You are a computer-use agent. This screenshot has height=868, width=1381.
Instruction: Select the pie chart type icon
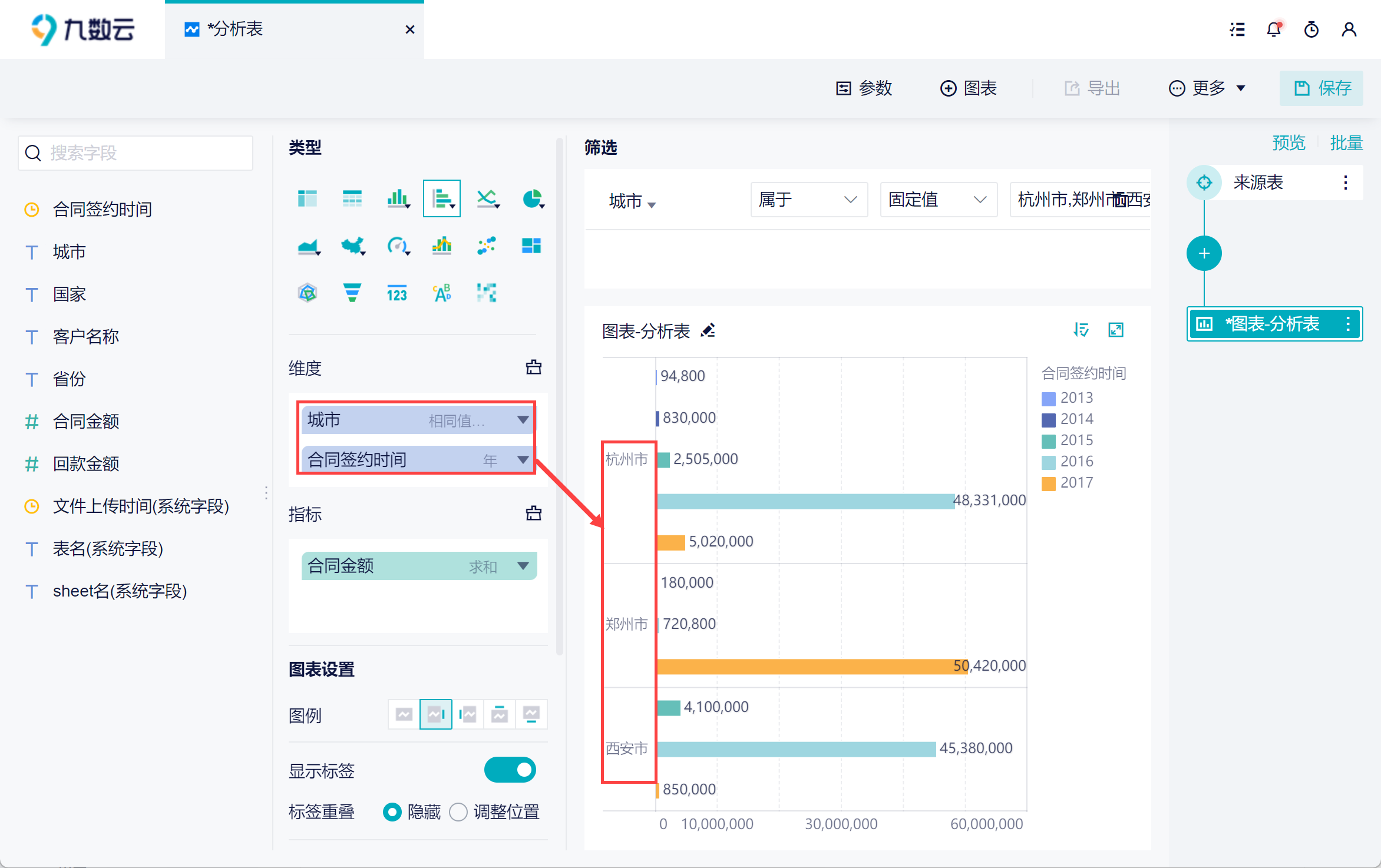[532, 198]
